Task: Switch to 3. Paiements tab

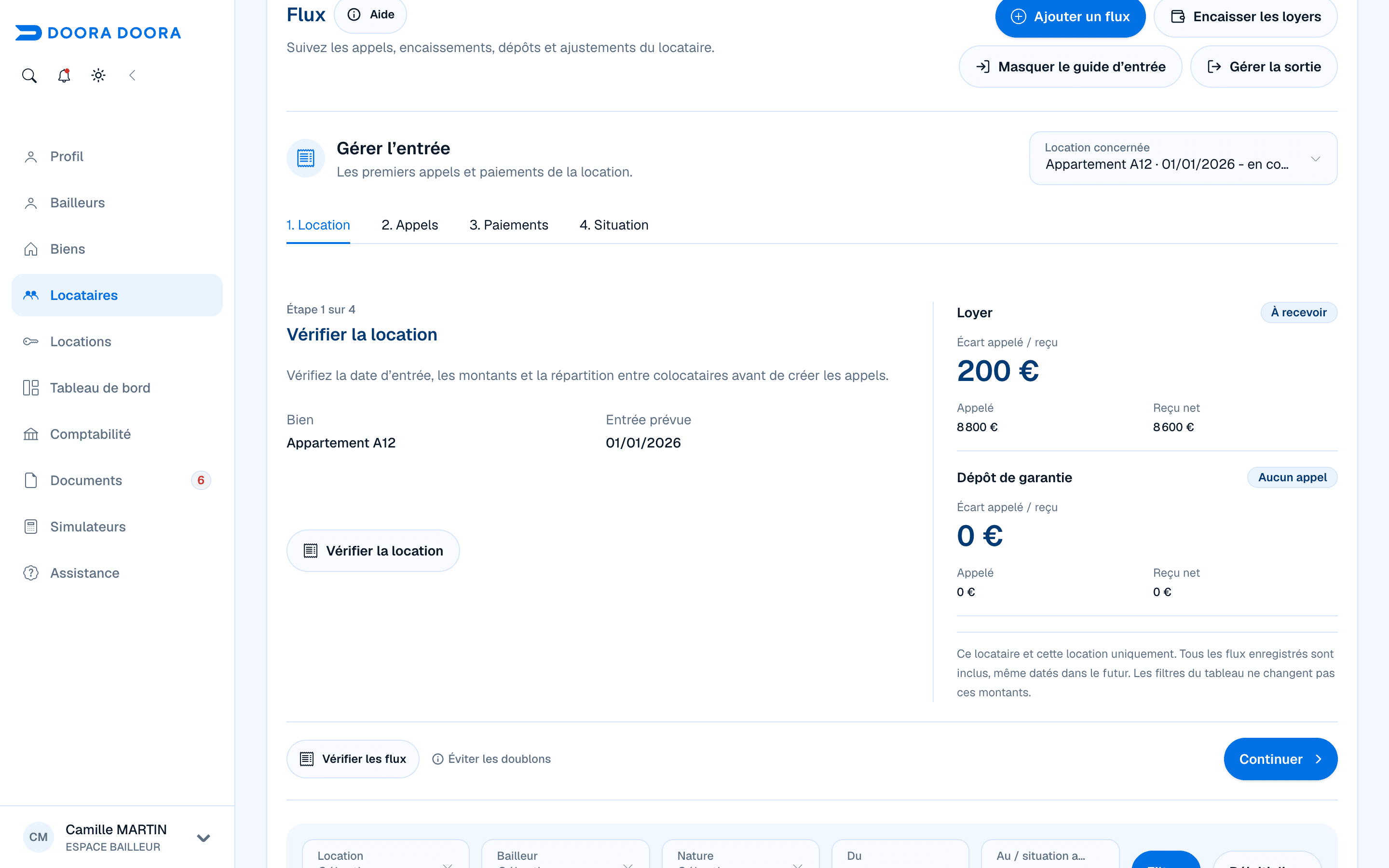Action: 508,225
